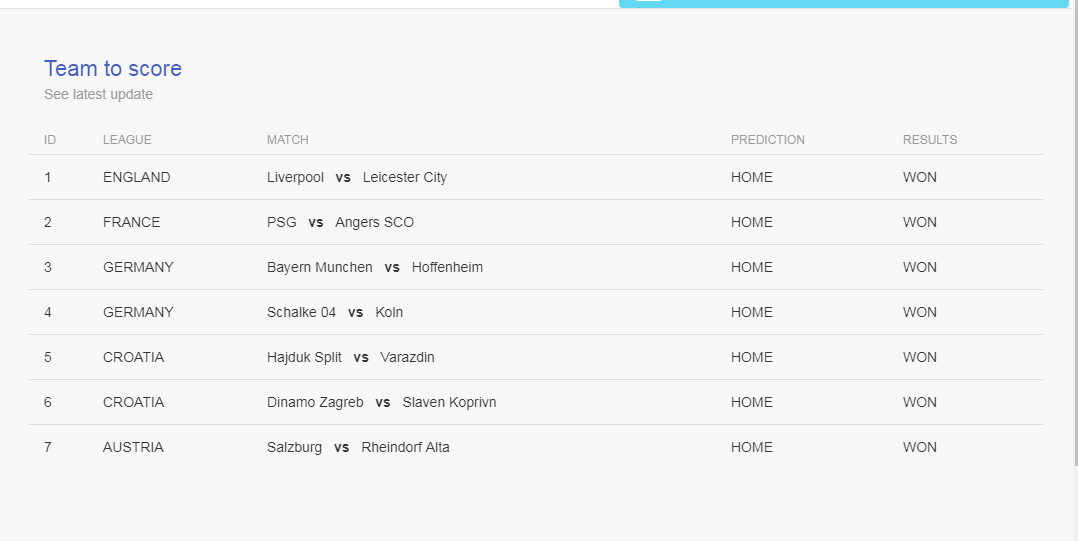This screenshot has height=541, width=1078.
Task: Click the PSG vs Angers SCO match
Action: pyautogui.click(x=340, y=222)
